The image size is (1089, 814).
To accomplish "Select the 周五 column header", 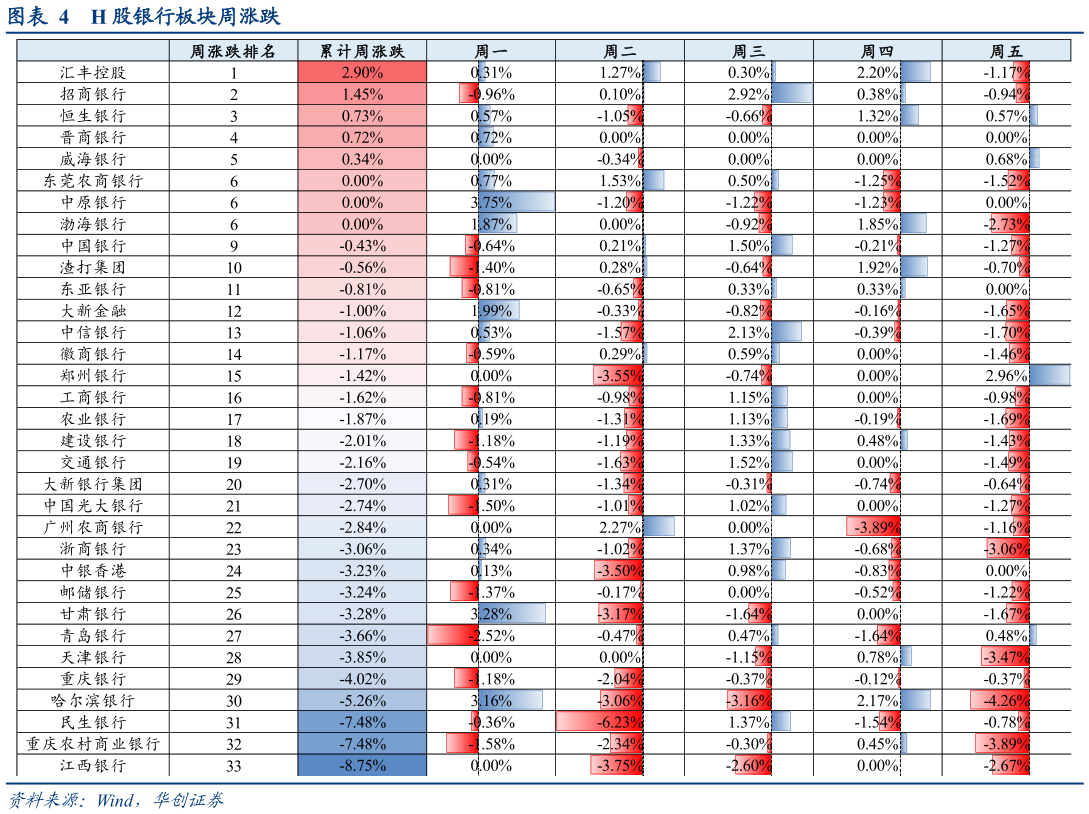I will tap(1006, 51).
